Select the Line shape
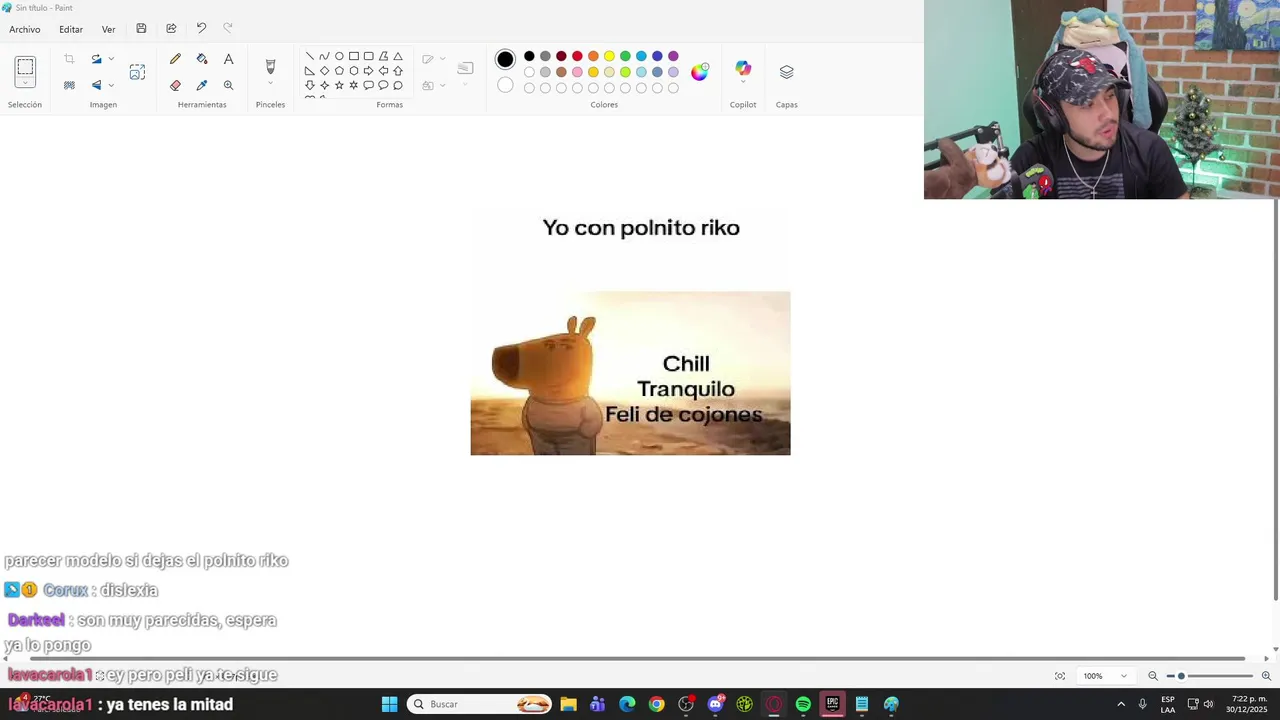The height and width of the screenshot is (720, 1280). click(x=309, y=56)
